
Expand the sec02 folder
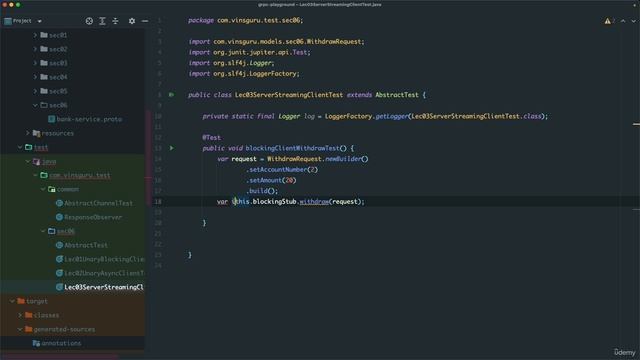click(35, 49)
